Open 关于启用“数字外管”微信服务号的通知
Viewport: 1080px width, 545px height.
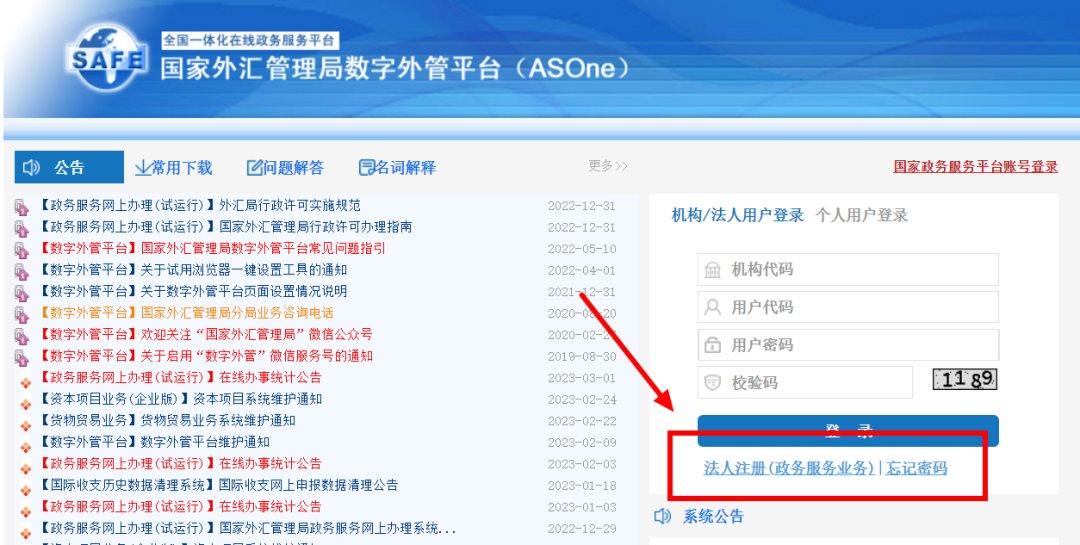coord(205,356)
